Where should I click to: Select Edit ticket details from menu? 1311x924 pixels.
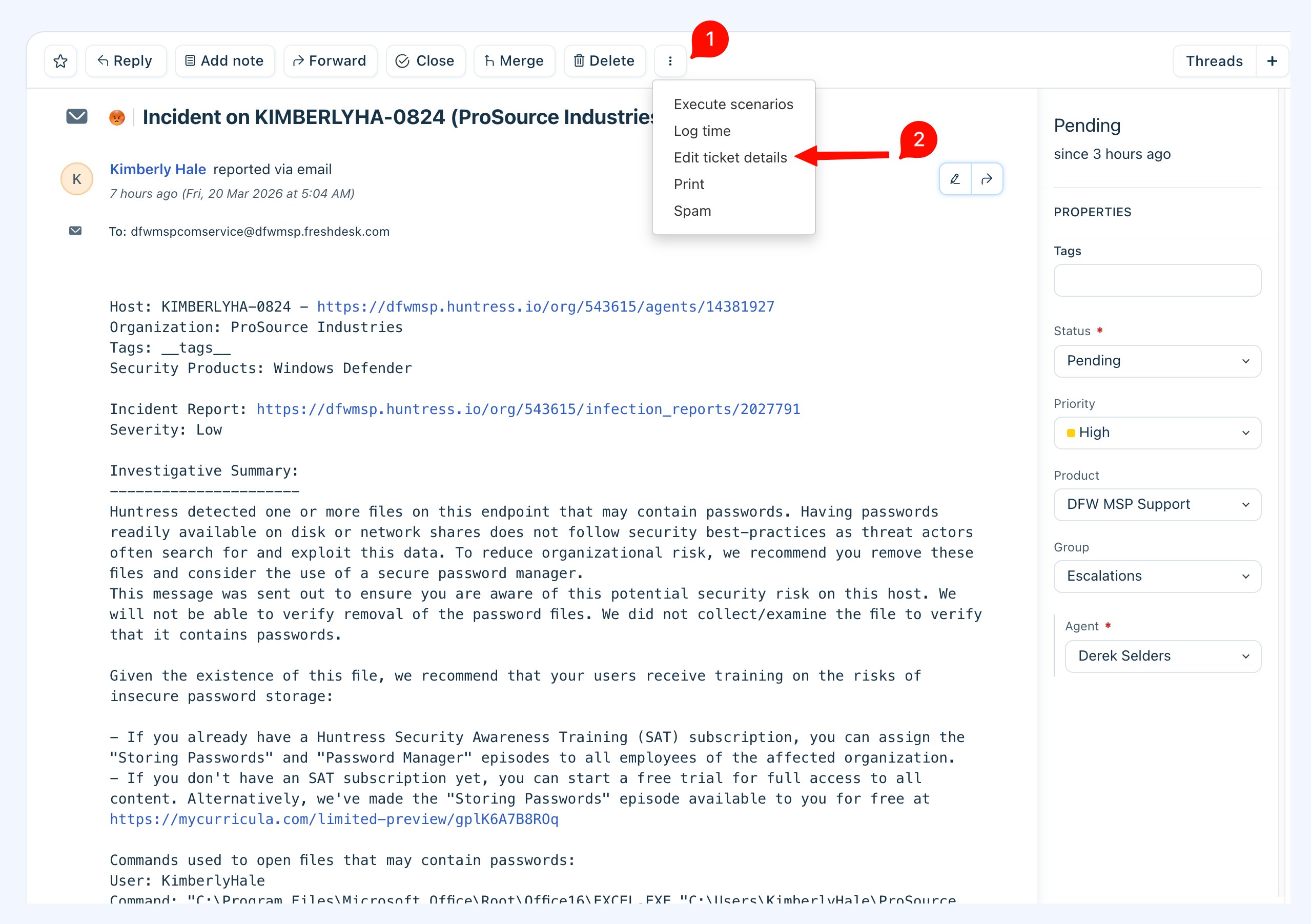[730, 158]
